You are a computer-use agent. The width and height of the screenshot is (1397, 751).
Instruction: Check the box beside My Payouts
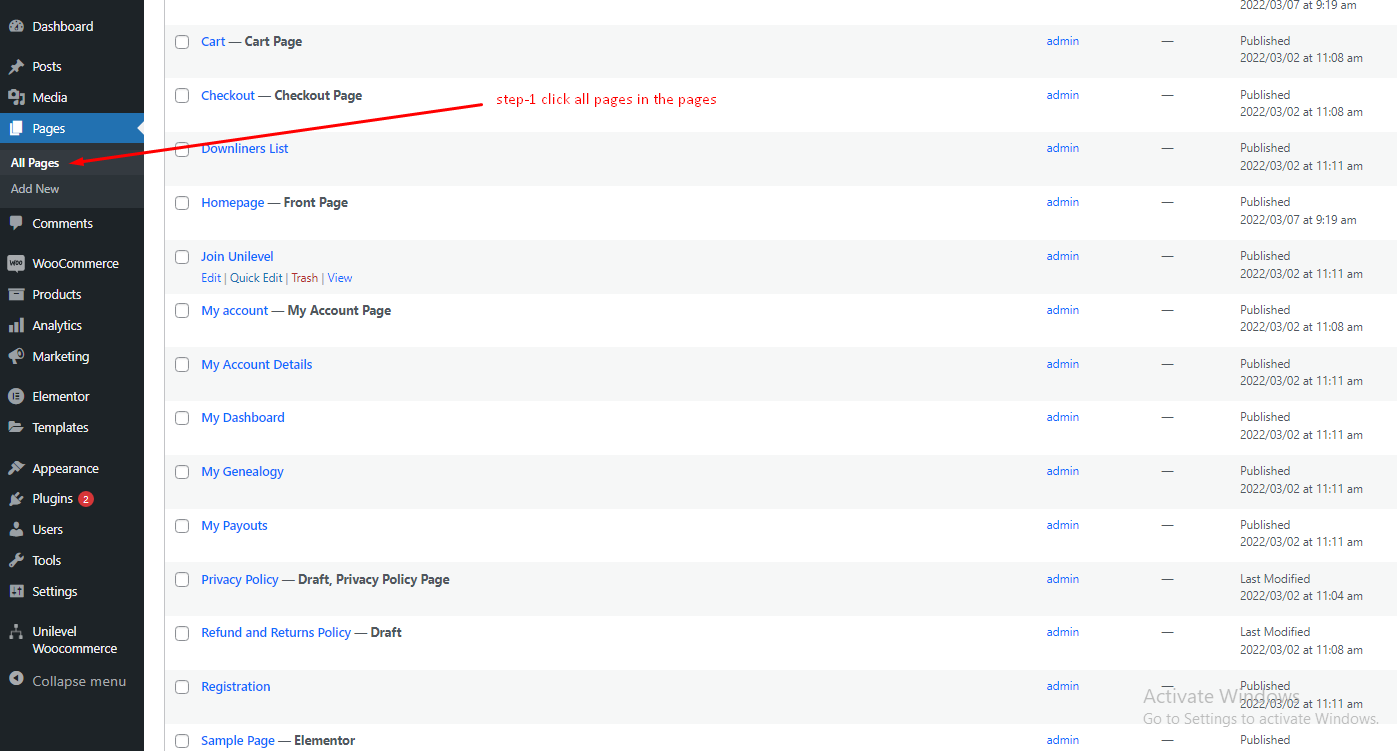[182, 526]
